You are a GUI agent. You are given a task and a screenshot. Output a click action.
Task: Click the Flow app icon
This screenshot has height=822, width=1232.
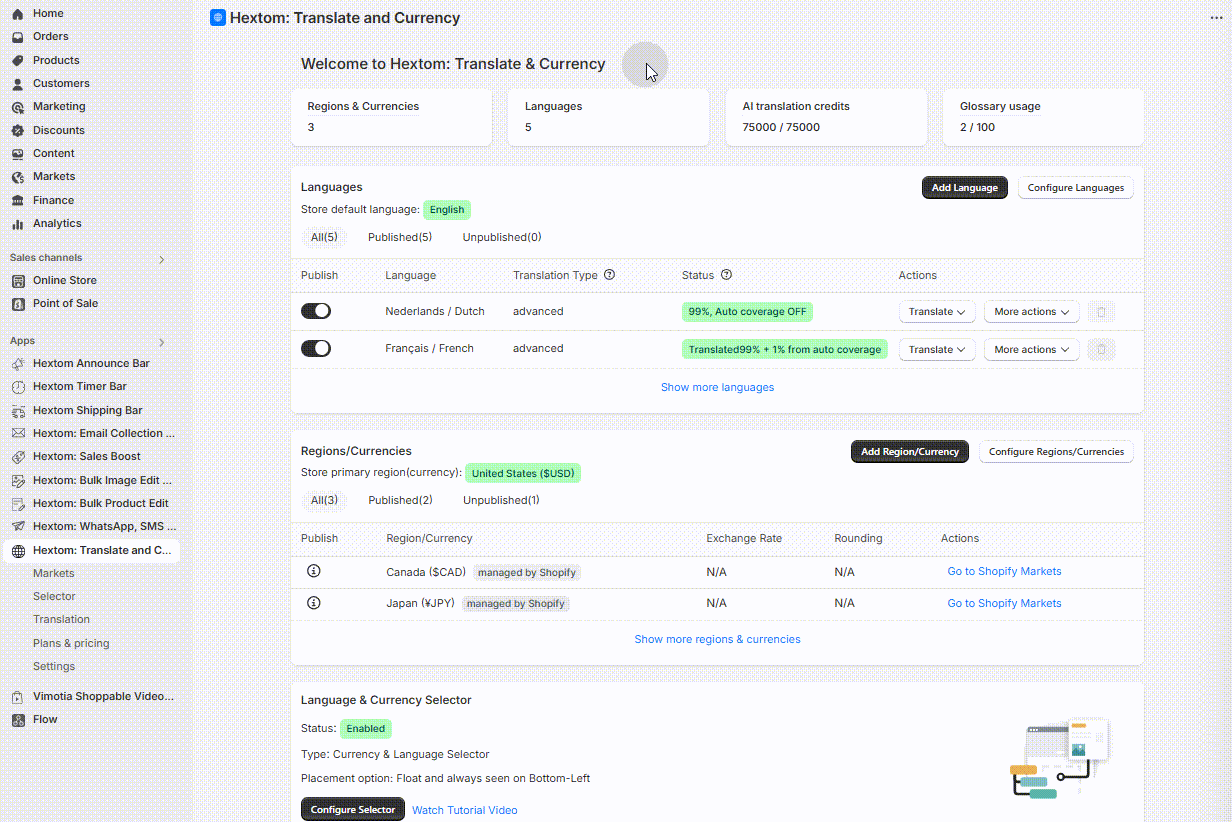pos(17,720)
